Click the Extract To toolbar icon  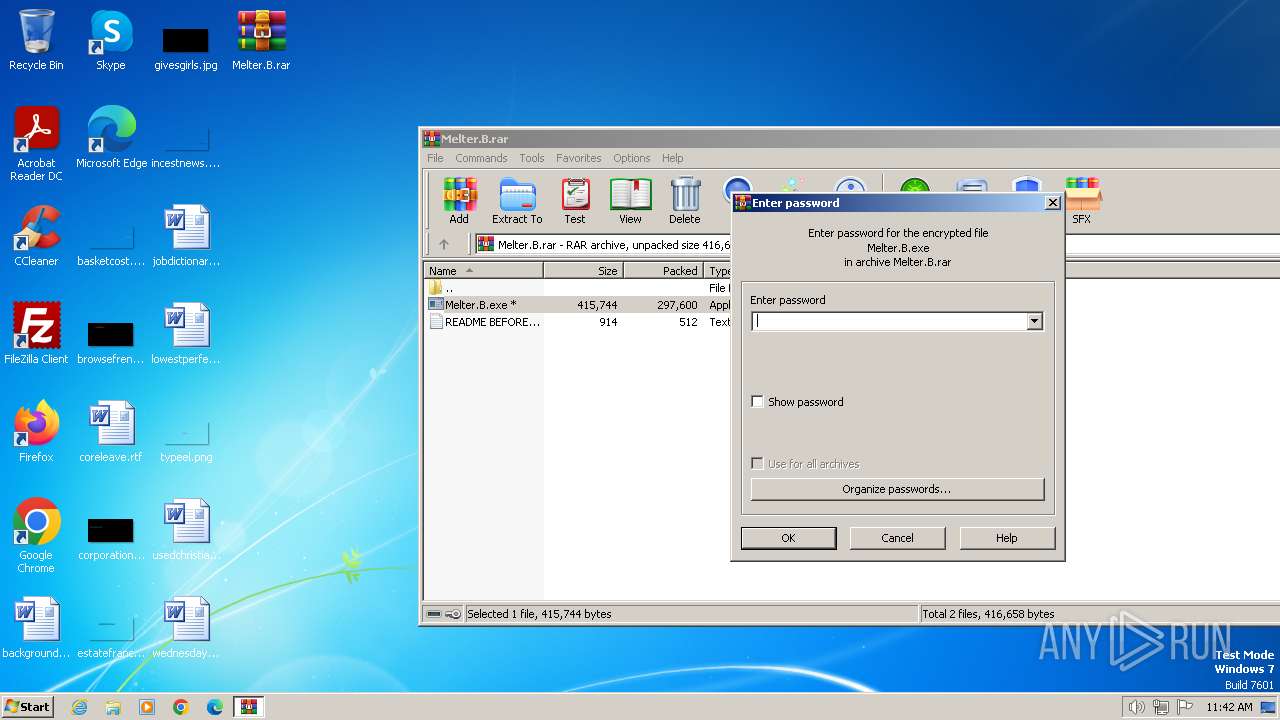[x=517, y=201]
